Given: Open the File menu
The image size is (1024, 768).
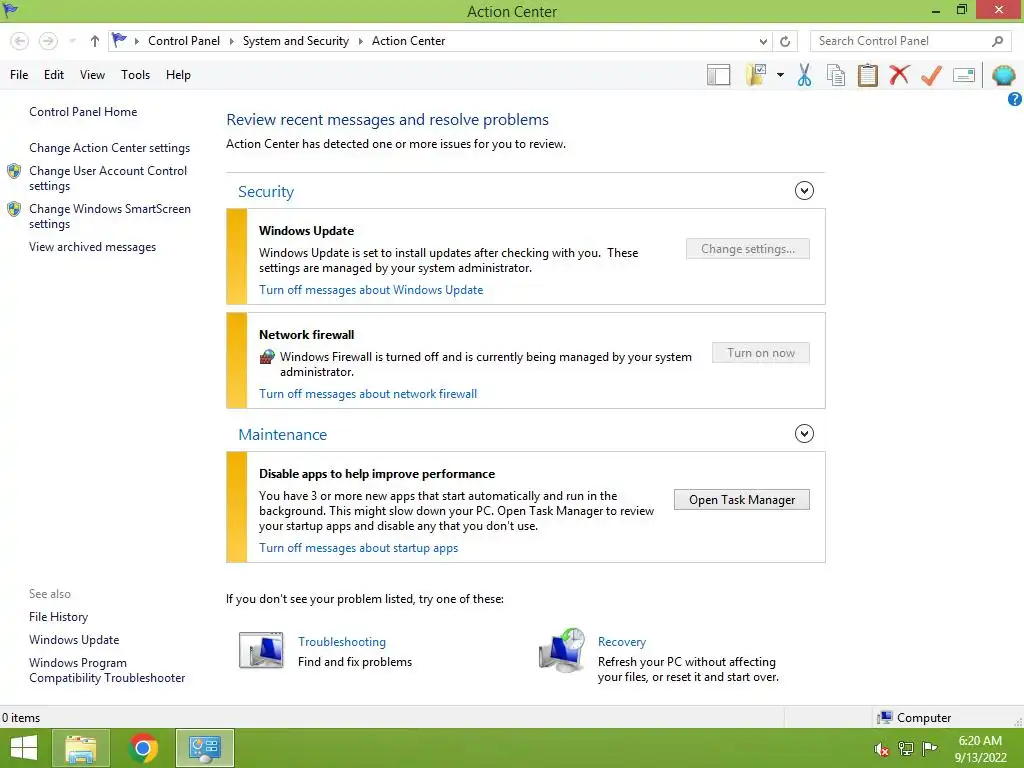Looking at the screenshot, I should (x=19, y=75).
